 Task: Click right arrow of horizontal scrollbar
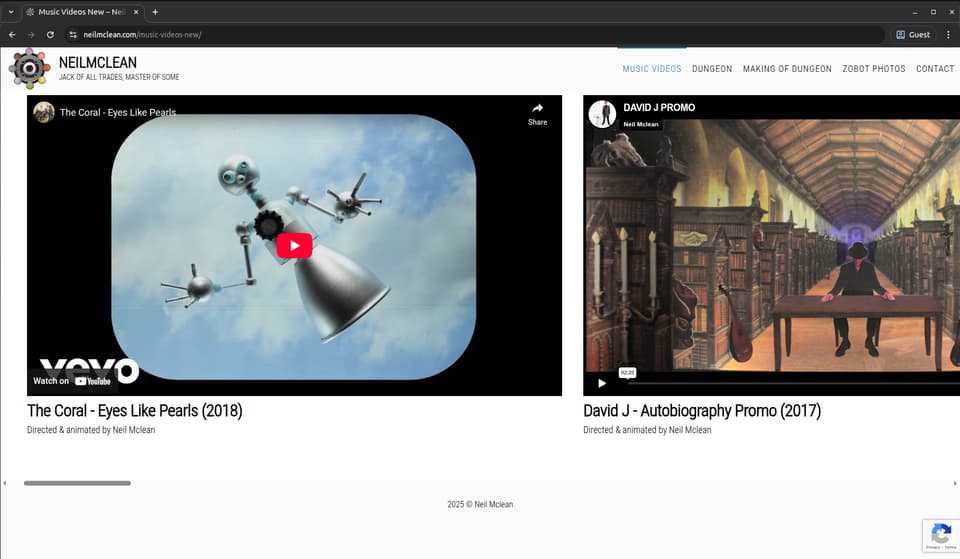click(x=955, y=483)
